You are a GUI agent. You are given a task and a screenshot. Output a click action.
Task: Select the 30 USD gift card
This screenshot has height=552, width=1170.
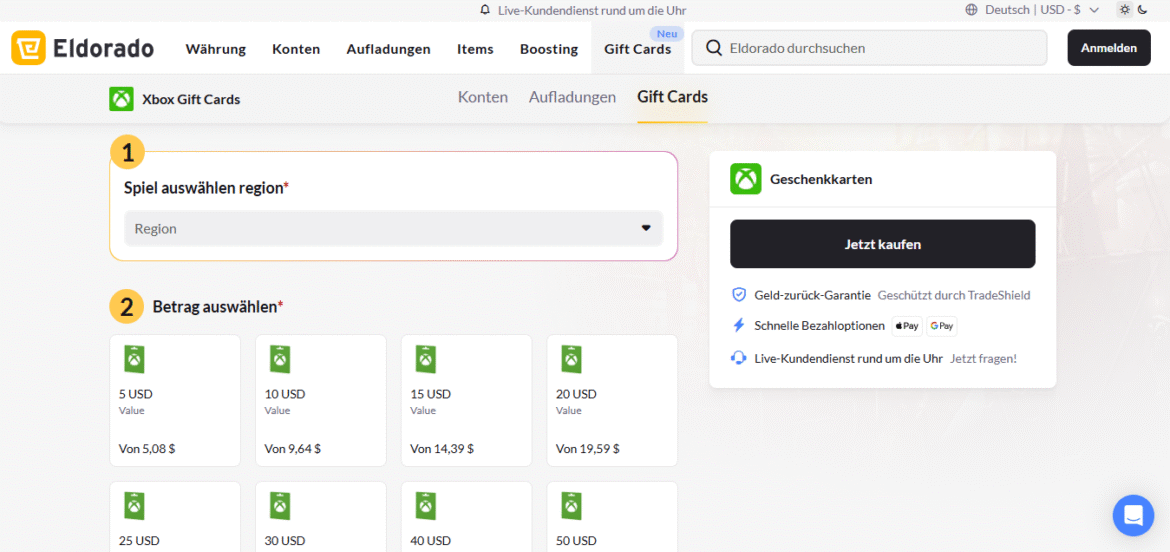pyautogui.click(x=321, y=516)
